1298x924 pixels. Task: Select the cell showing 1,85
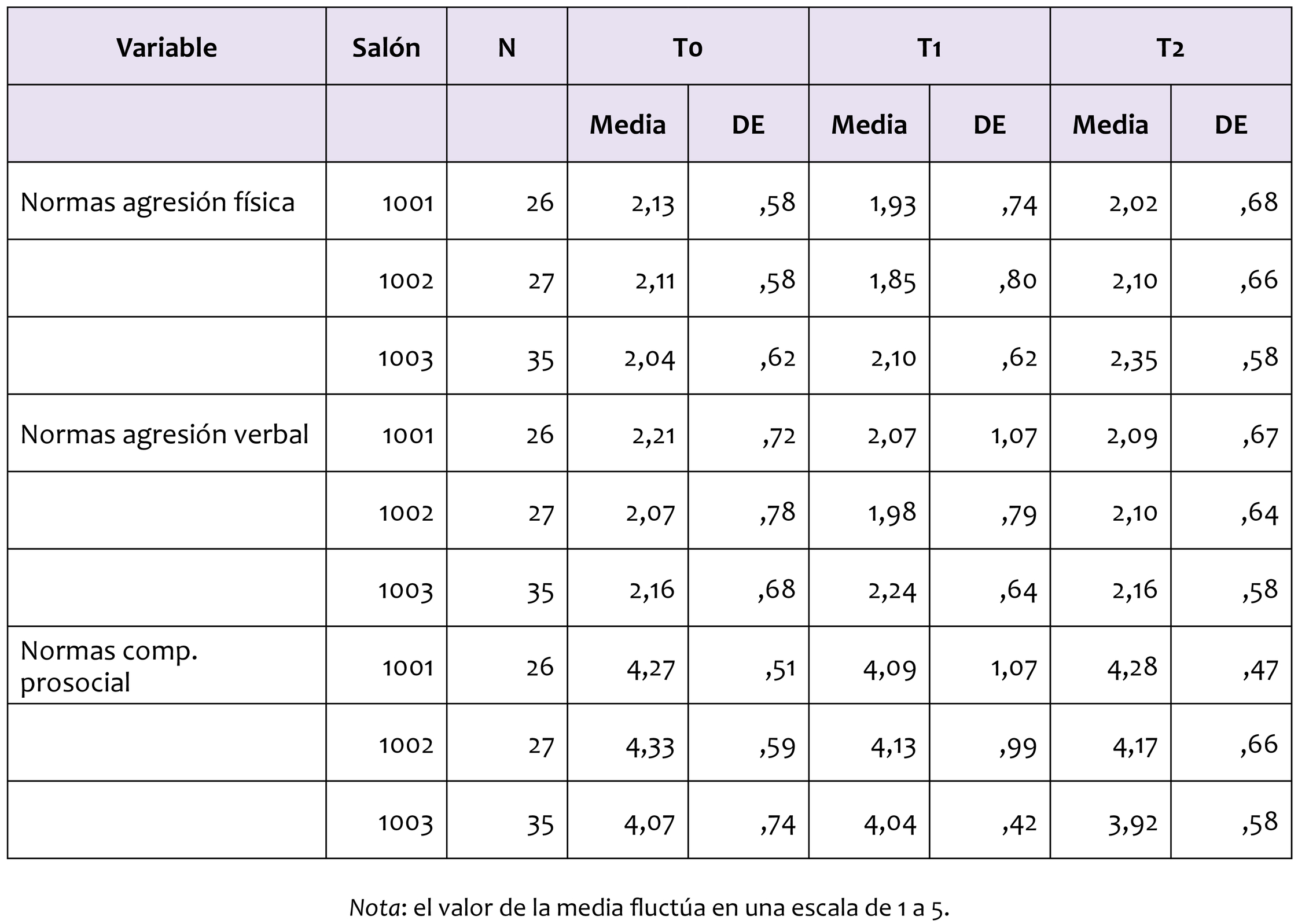click(x=893, y=281)
